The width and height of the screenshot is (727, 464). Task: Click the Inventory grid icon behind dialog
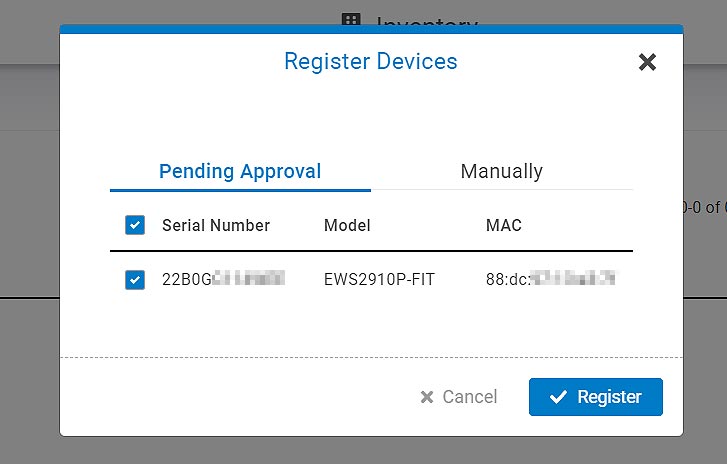(x=351, y=21)
